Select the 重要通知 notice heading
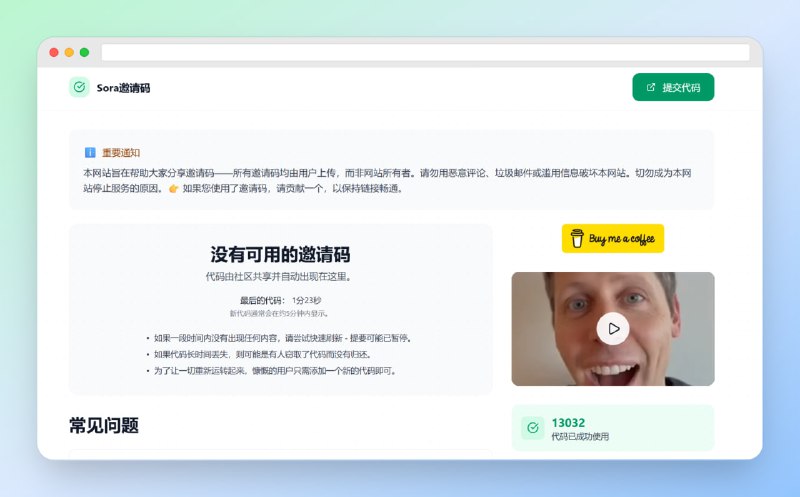The height and width of the screenshot is (497, 800). pos(121,153)
